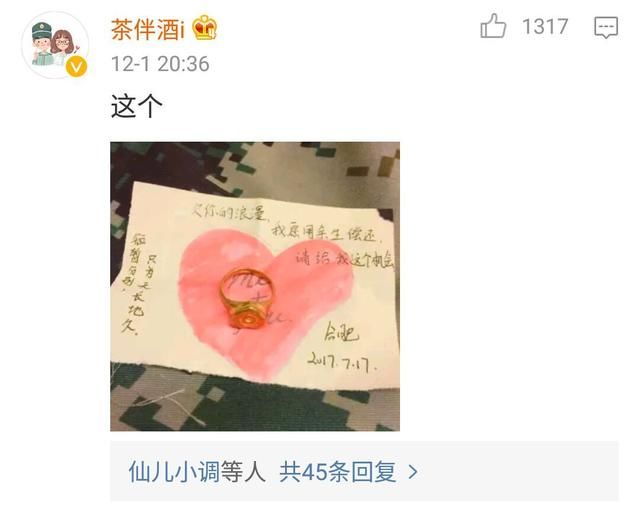Tap the gray reply summary bar
Viewport: 640px width, 515px height.
point(364,471)
